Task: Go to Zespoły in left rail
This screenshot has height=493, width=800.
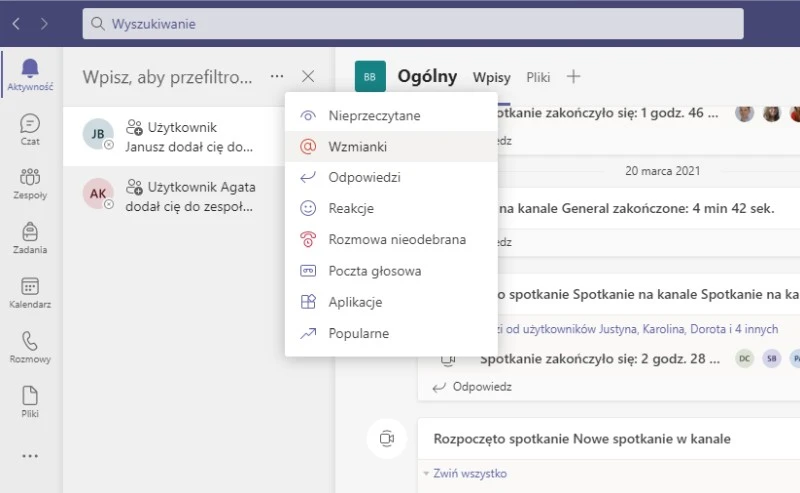Action: 30,183
